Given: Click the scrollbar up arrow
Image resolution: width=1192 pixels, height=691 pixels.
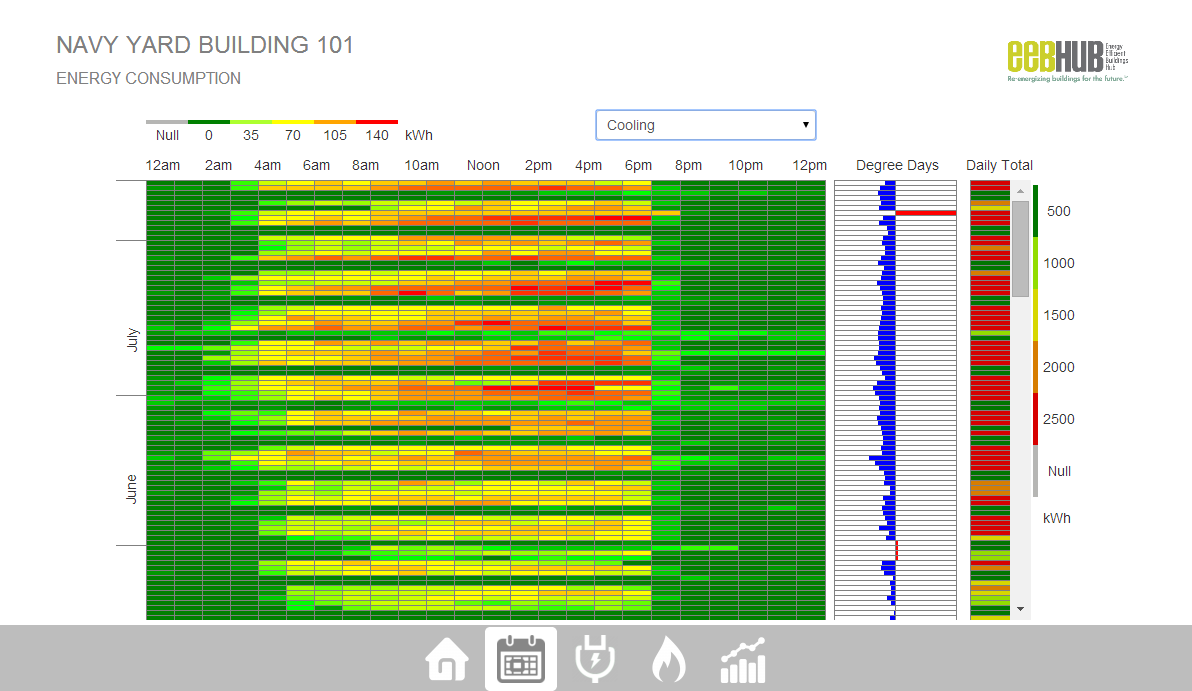Looking at the screenshot, I should (1020, 191).
